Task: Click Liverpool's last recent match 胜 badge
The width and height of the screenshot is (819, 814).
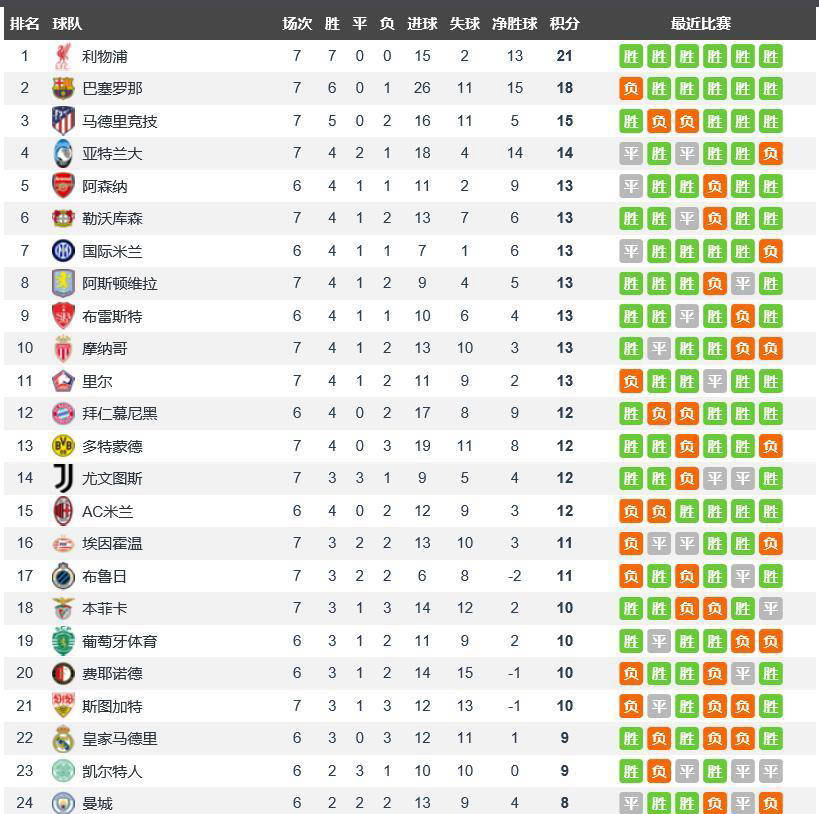Action: click(770, 56)
